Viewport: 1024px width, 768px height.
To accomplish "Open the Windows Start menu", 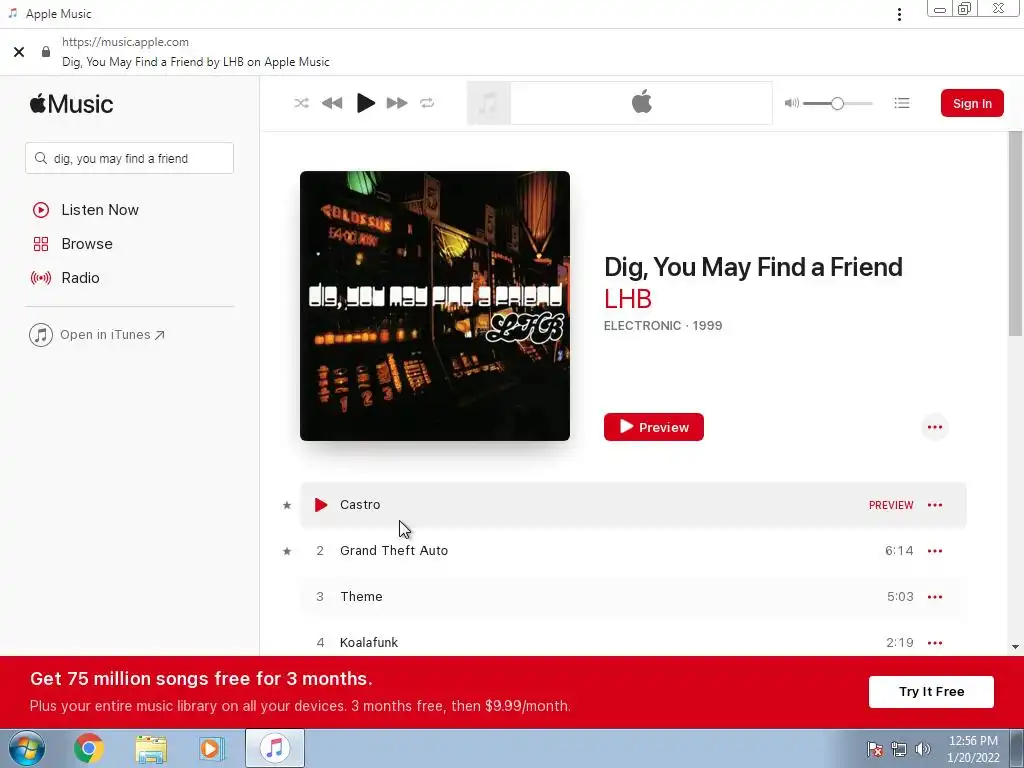I will pyautogui.click(x=27, y=748).
